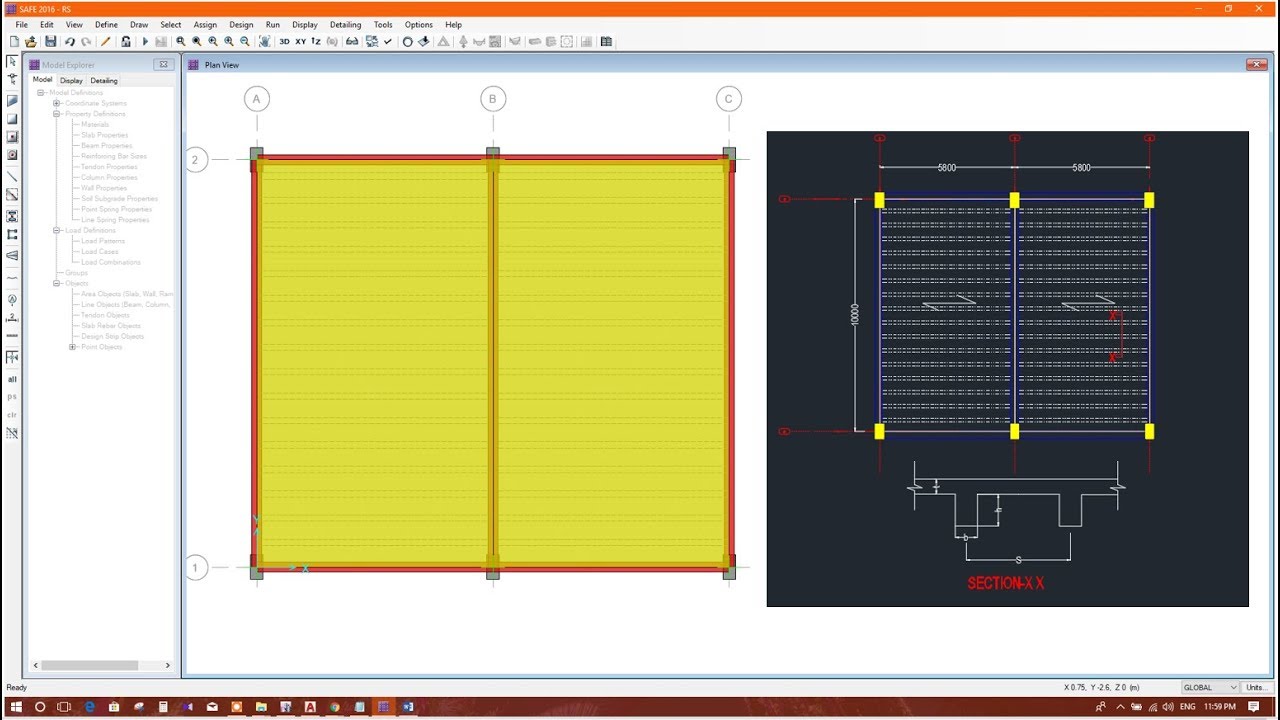Select 'all' in the left sidebar
Viewport: 1280px width, 720px height.
tap(12, 379)
